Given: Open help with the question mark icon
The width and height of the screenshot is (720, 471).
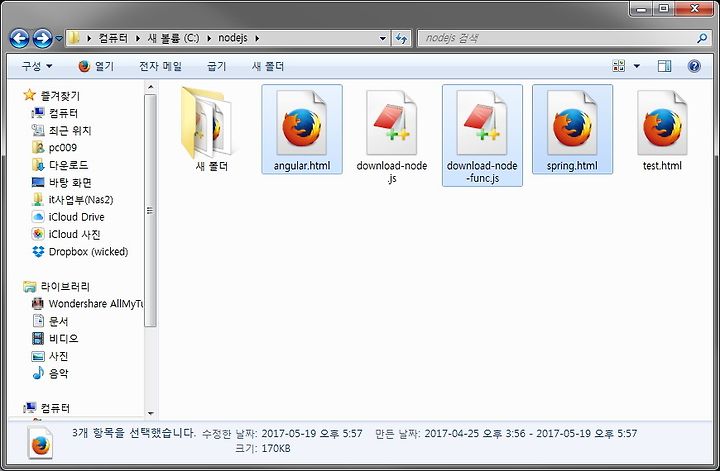Looking at the screenshot, I should pos(694,66).
